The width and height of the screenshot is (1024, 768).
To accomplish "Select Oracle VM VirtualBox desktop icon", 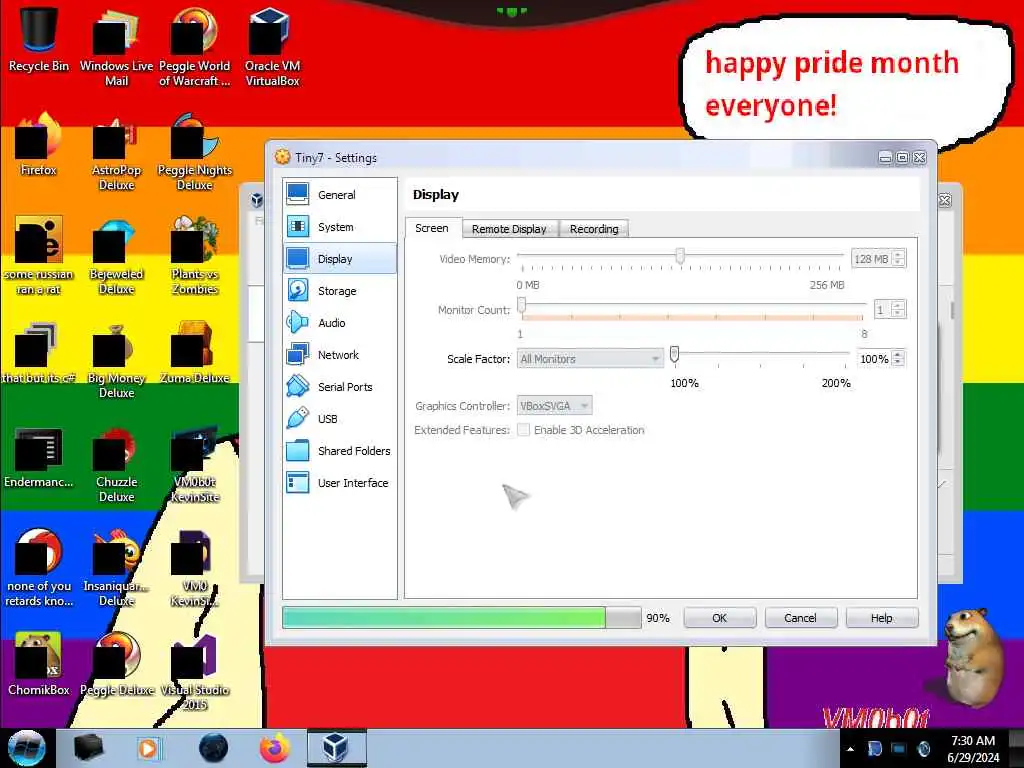I will (x=272, y=47).
